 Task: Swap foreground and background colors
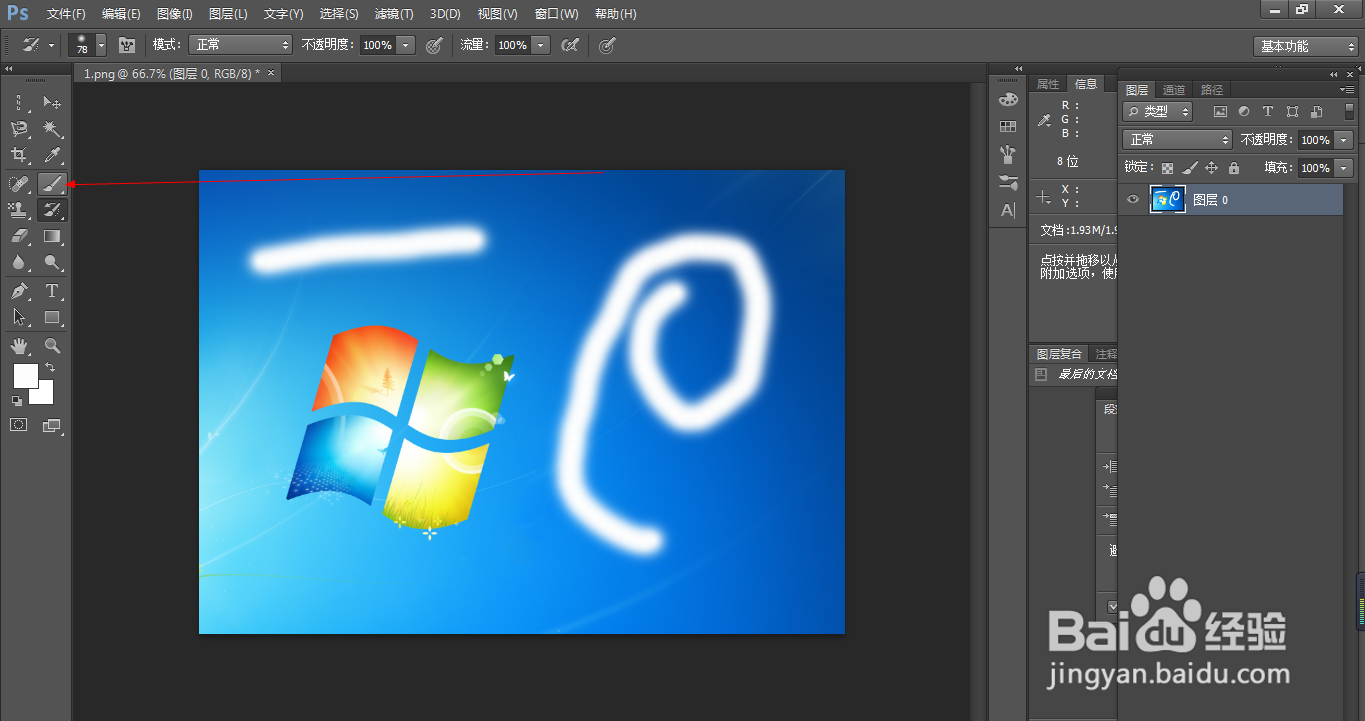(x=50, y=368)
